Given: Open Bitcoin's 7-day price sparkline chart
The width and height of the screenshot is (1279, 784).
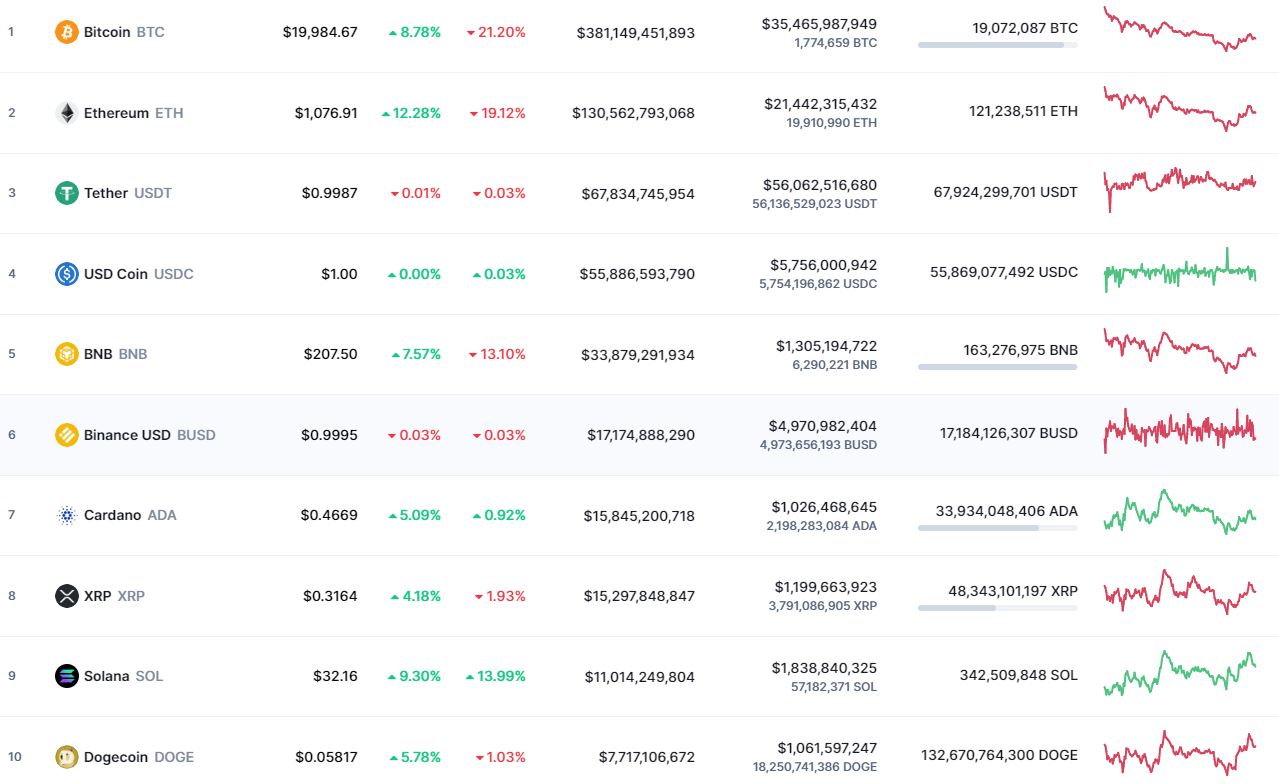Looking at the screenshot, I should [x=1179, y=30].
